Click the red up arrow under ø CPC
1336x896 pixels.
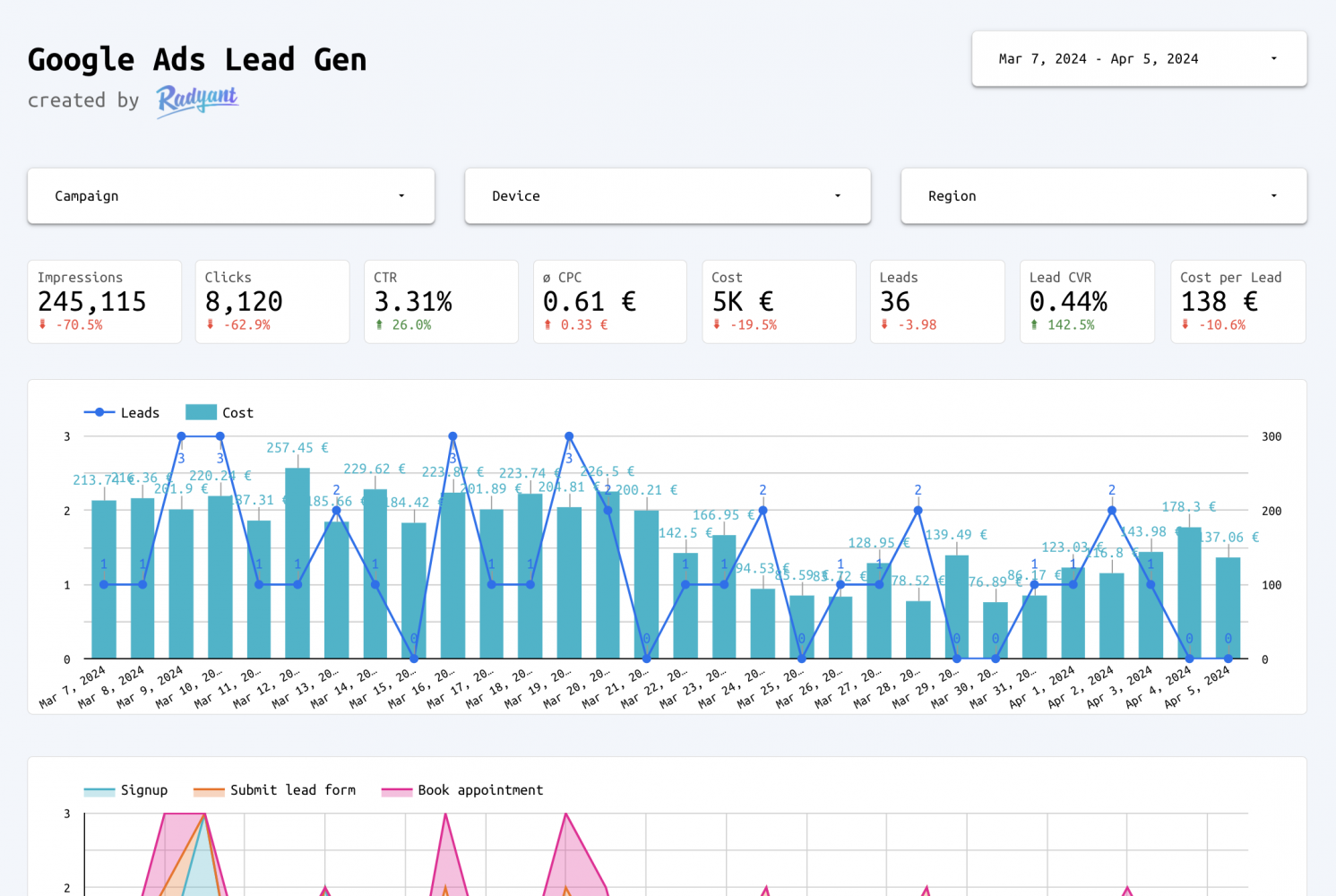pos(547,324)
